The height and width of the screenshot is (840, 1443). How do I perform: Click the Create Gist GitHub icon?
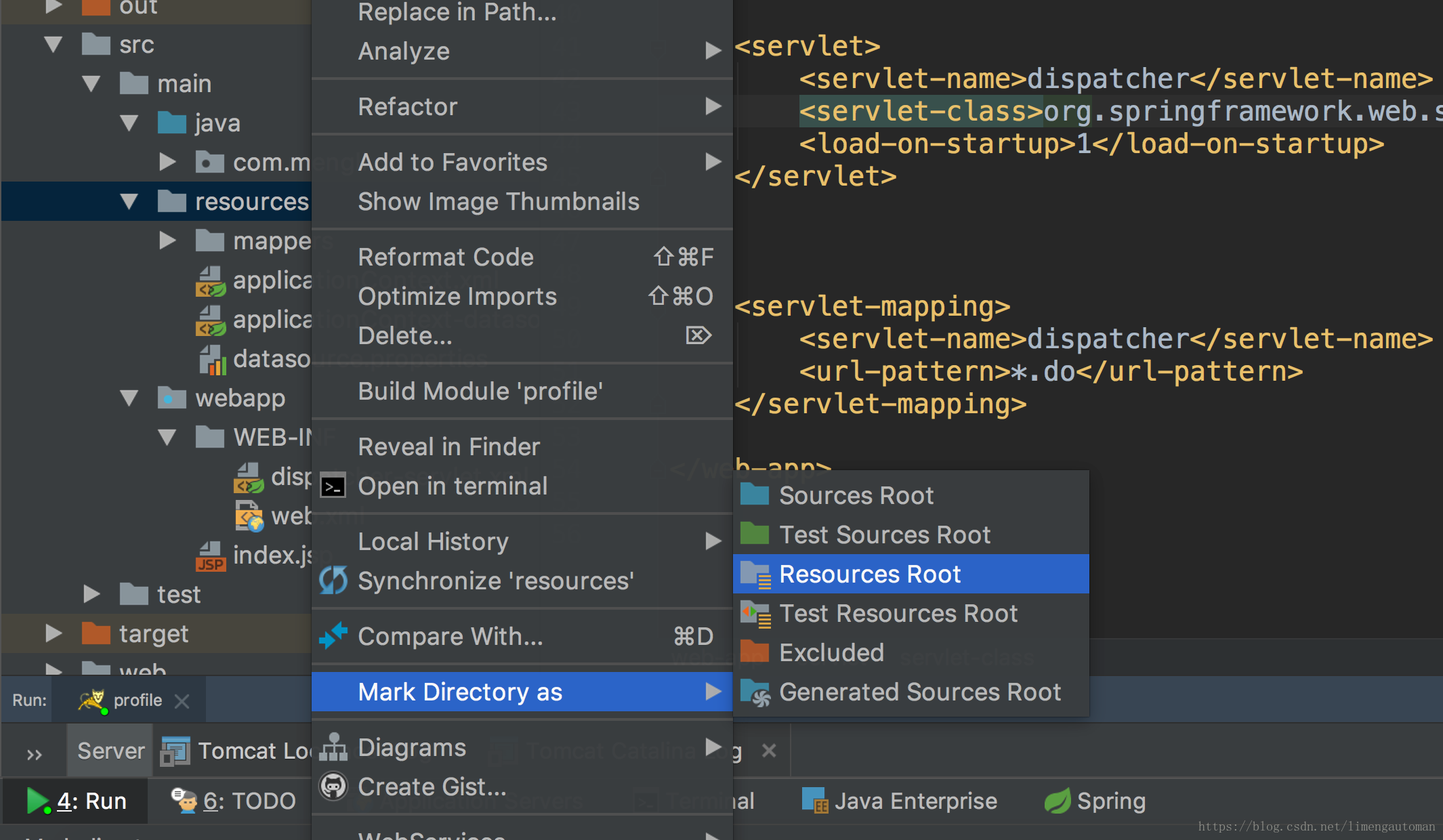tap(333, 786)
